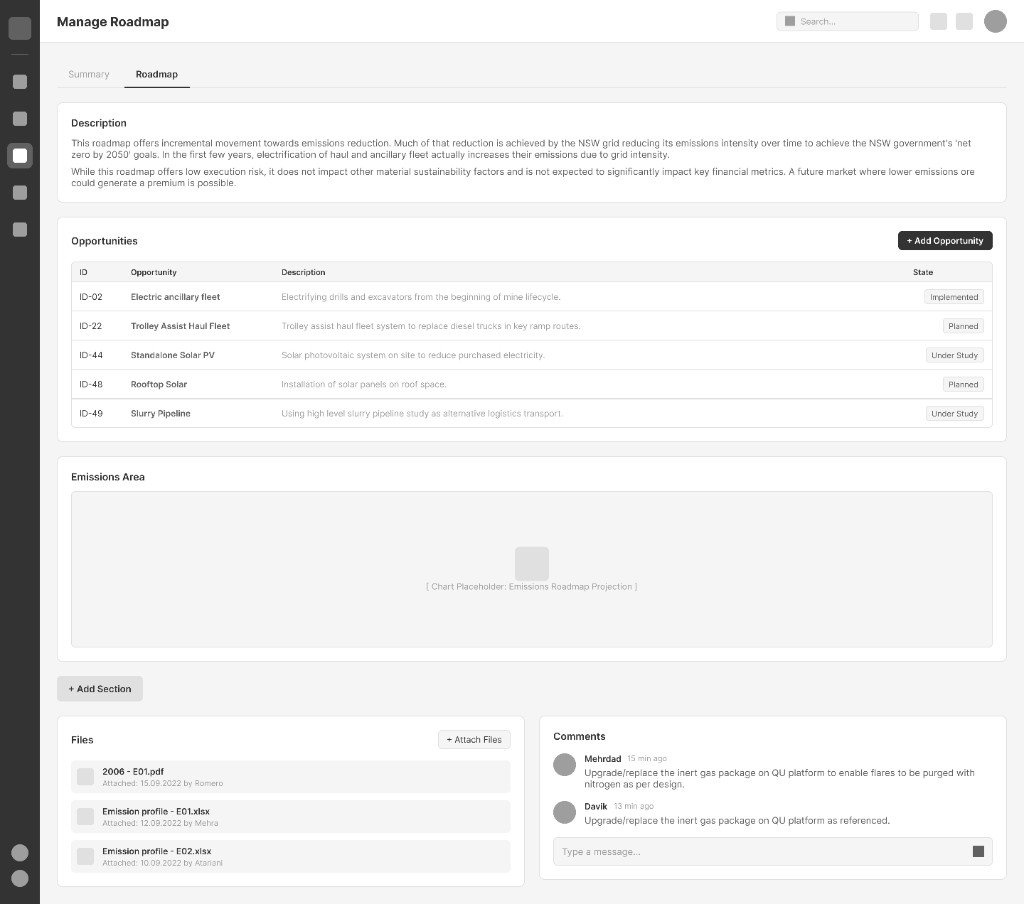Click the Manage Roadmap page title
Screen dimensions: 1024x904
(x=113, y=22)
